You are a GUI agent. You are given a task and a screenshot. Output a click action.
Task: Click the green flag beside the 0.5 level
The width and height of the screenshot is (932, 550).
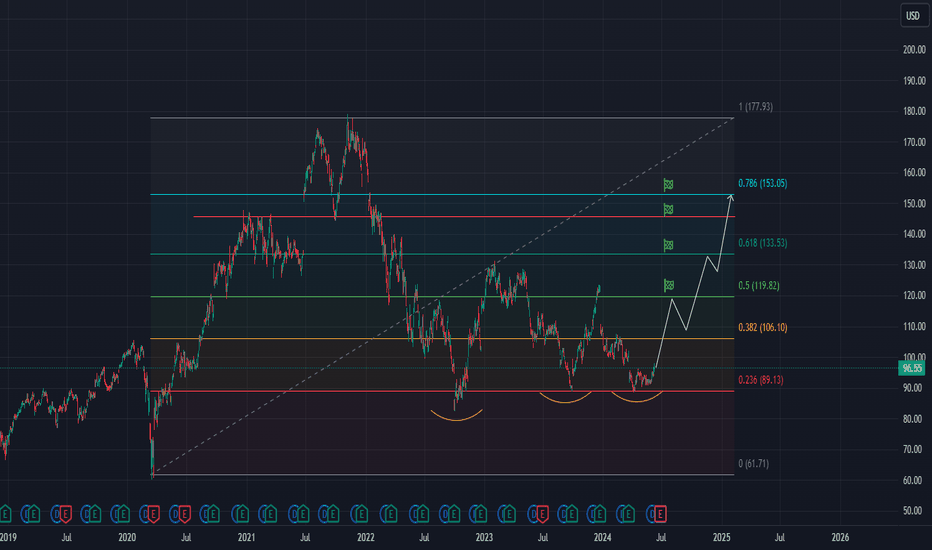coord(668,285)
